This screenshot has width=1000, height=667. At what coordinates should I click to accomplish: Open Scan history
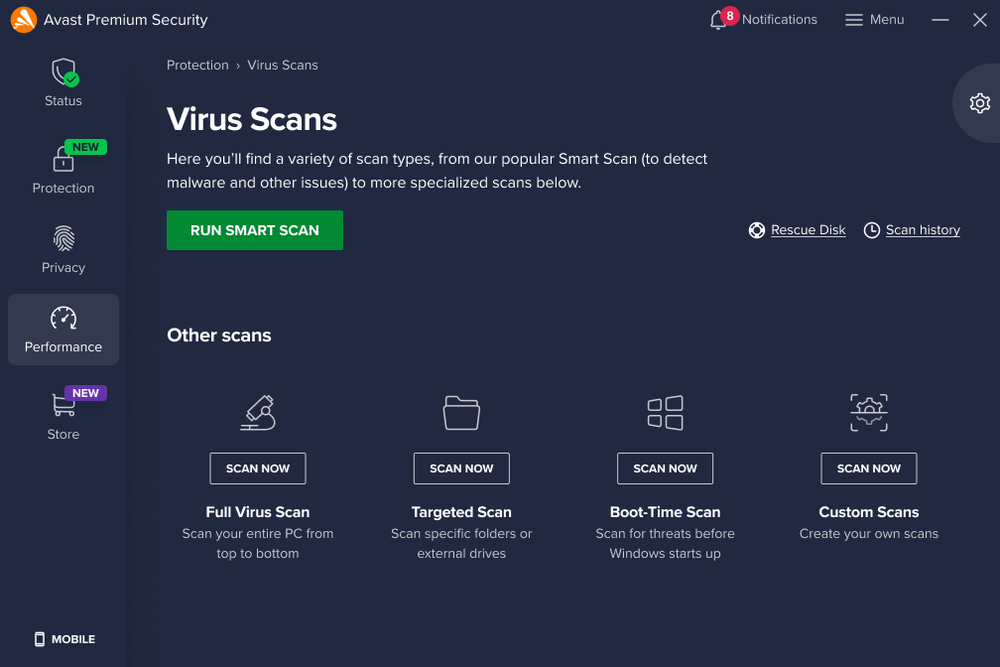(x=921, y=229)
